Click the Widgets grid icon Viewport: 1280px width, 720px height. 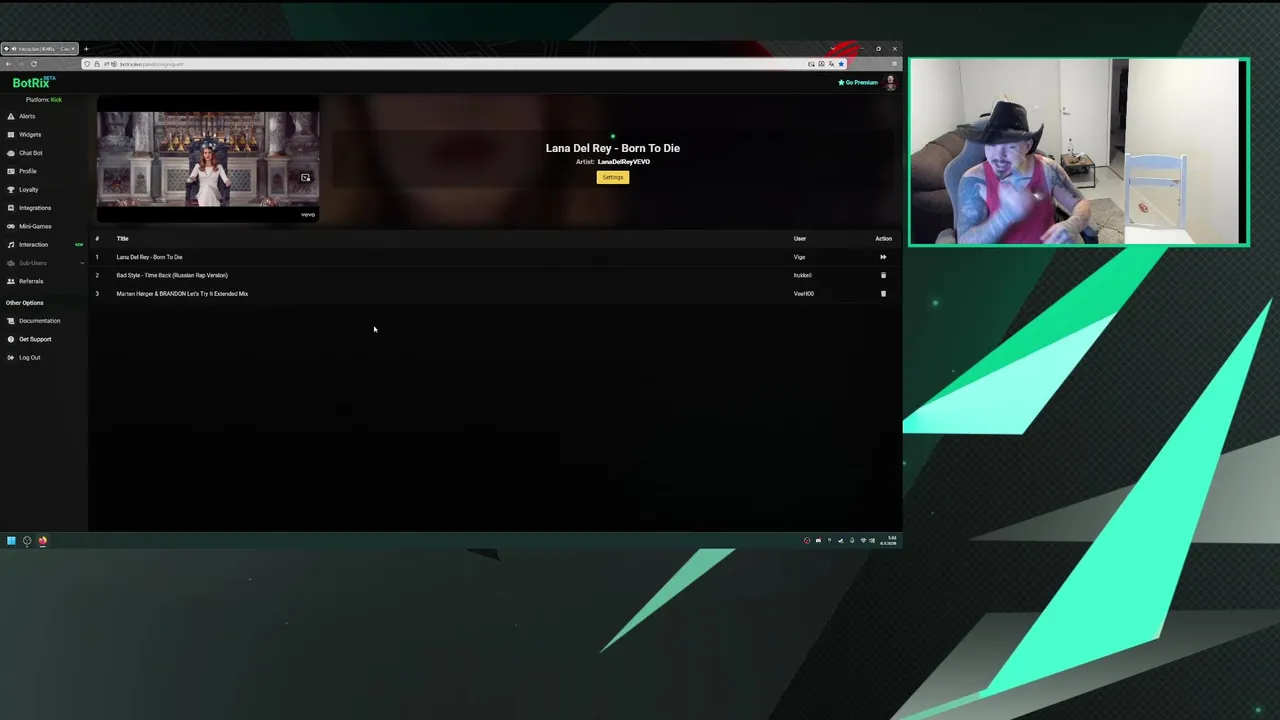[11, 134]
